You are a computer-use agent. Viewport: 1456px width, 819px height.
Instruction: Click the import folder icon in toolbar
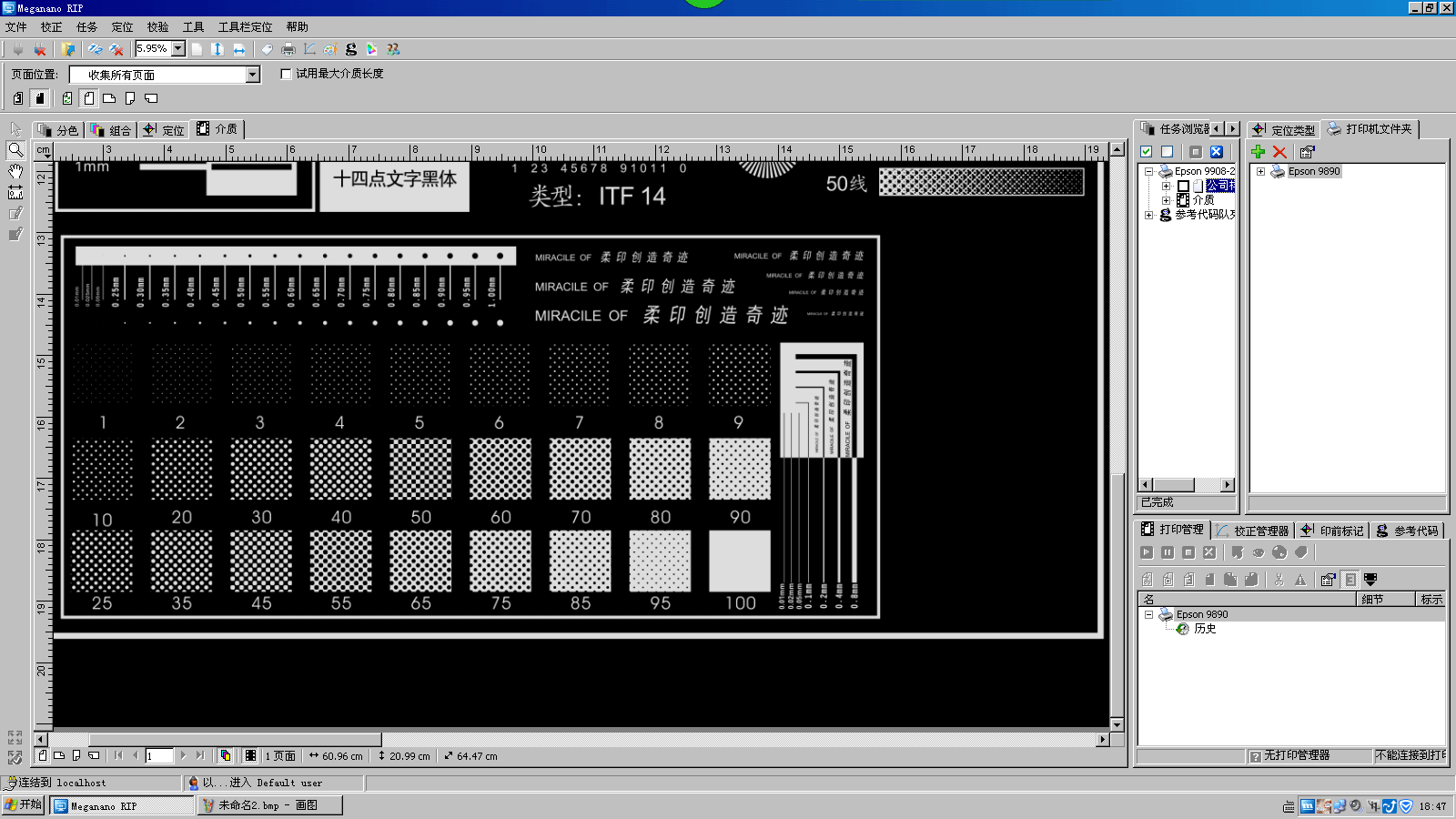68,49
